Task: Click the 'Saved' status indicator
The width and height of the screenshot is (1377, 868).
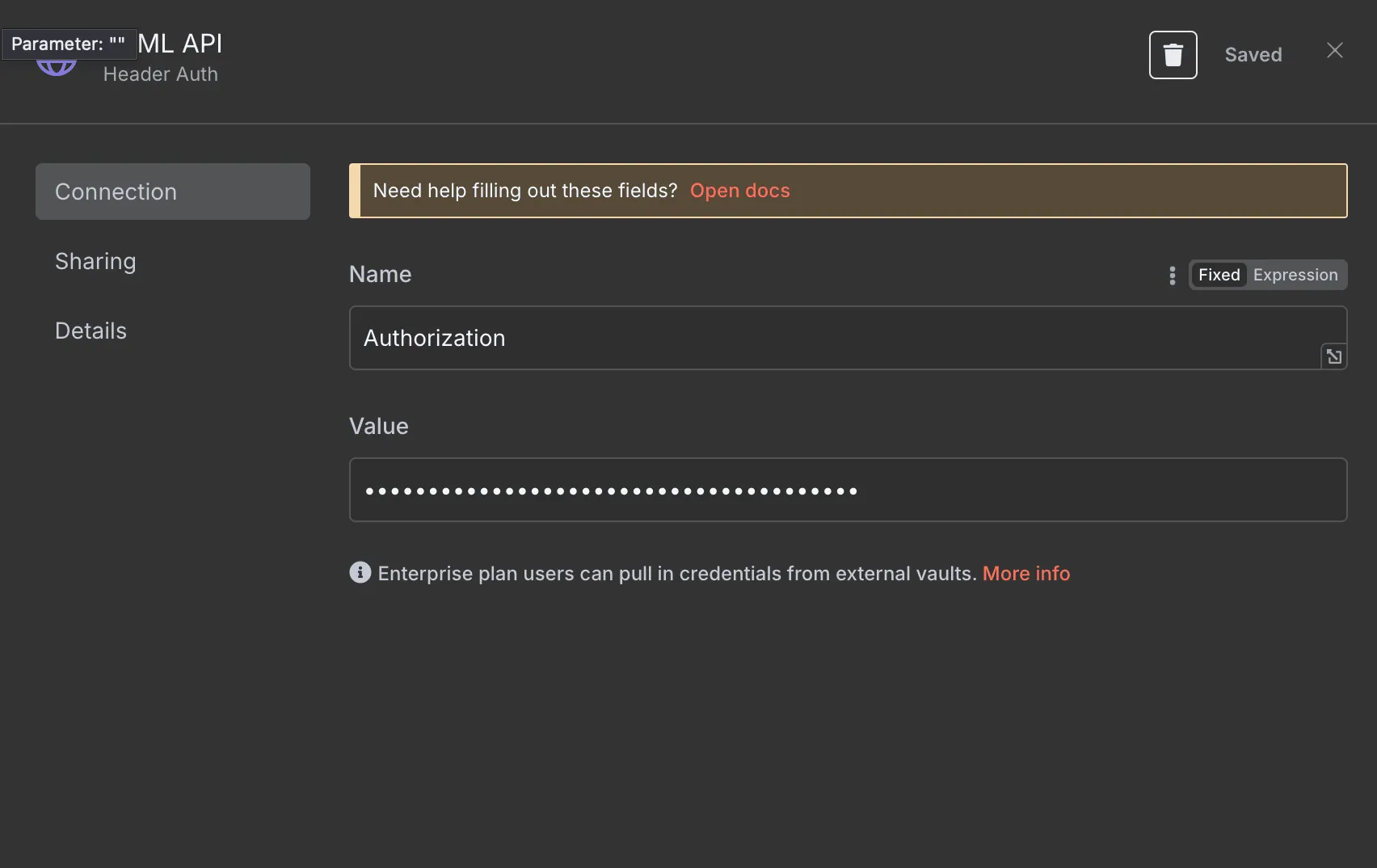Action: click(1253, 54)
